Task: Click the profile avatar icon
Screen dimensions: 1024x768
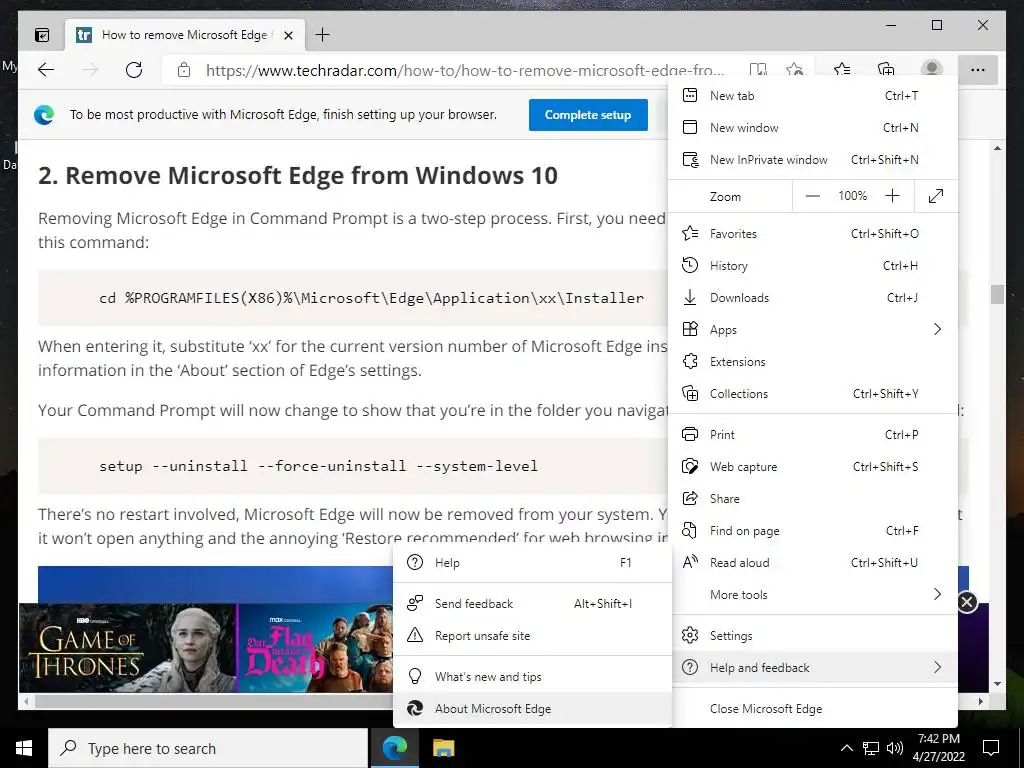Action: click(931, 69)
